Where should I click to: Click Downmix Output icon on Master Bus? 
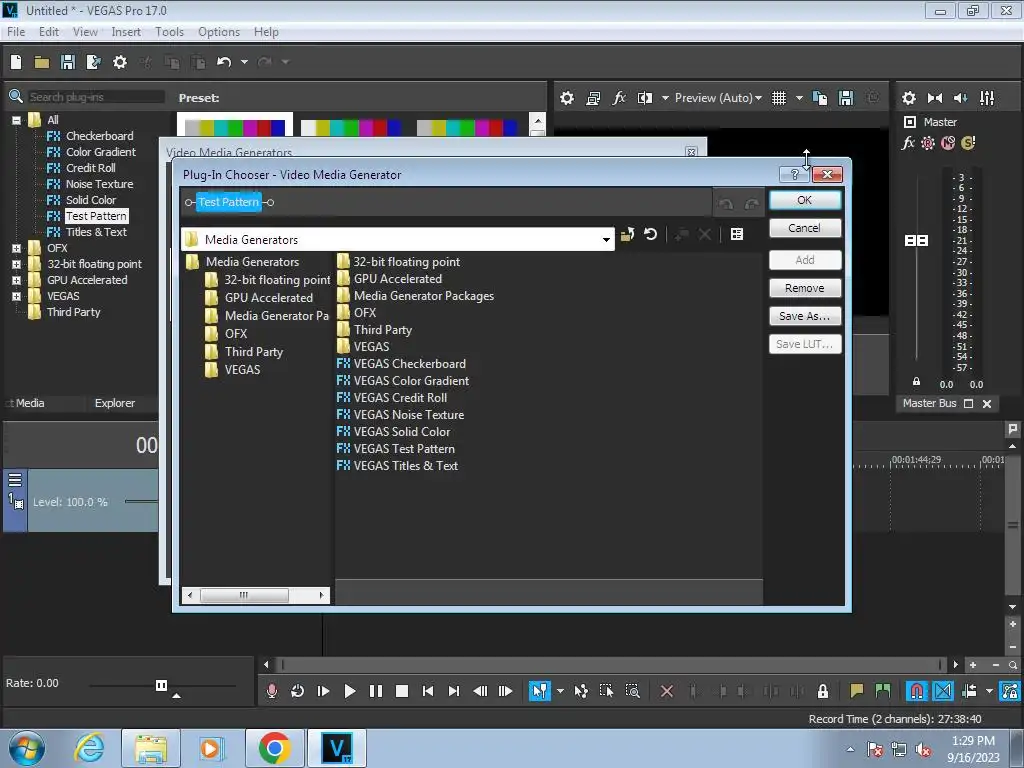coord(935,98)
